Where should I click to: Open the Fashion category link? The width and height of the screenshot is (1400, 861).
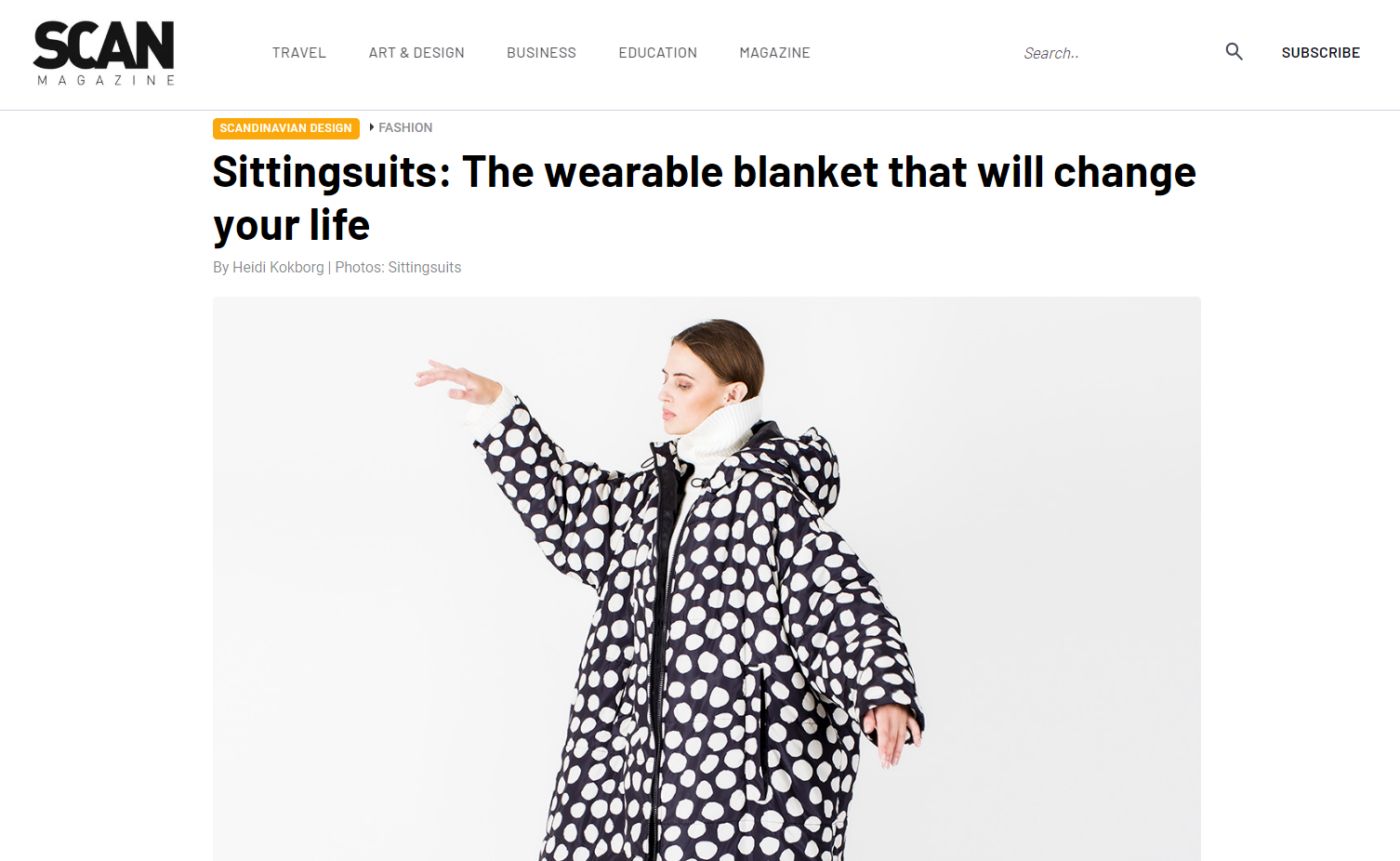(x=405, y=127)
